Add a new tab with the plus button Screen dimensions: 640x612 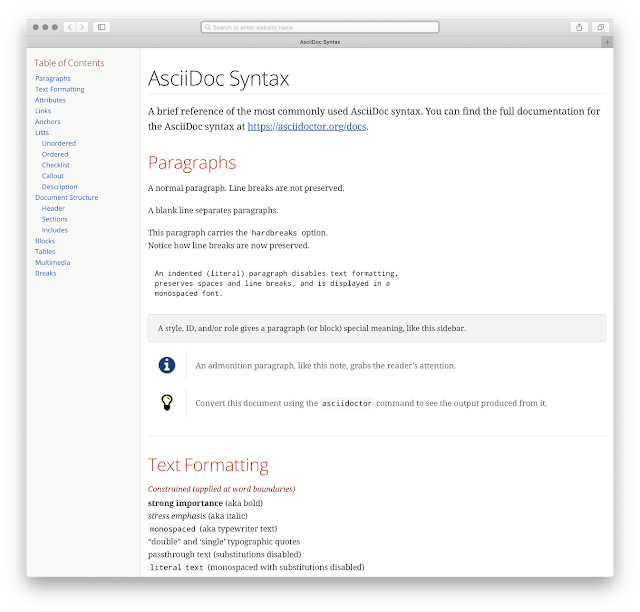click(x=607, y=42)
